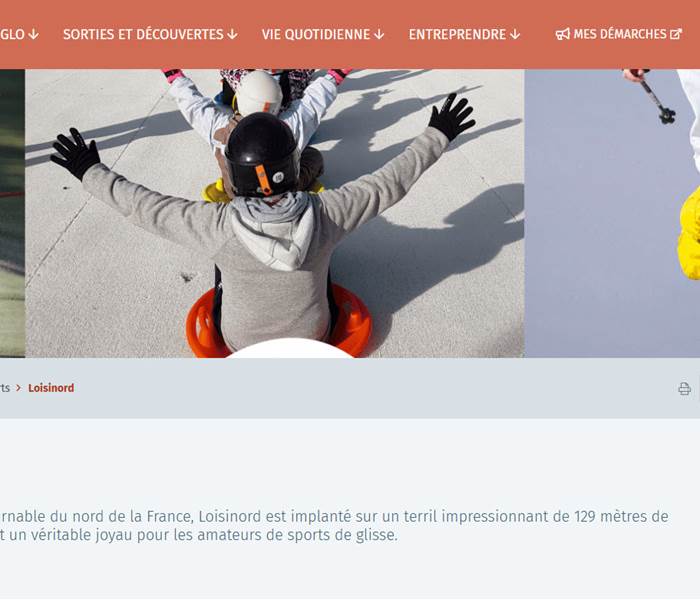
Task: Click the skier photo on the right
Action: tap(612, 213)
